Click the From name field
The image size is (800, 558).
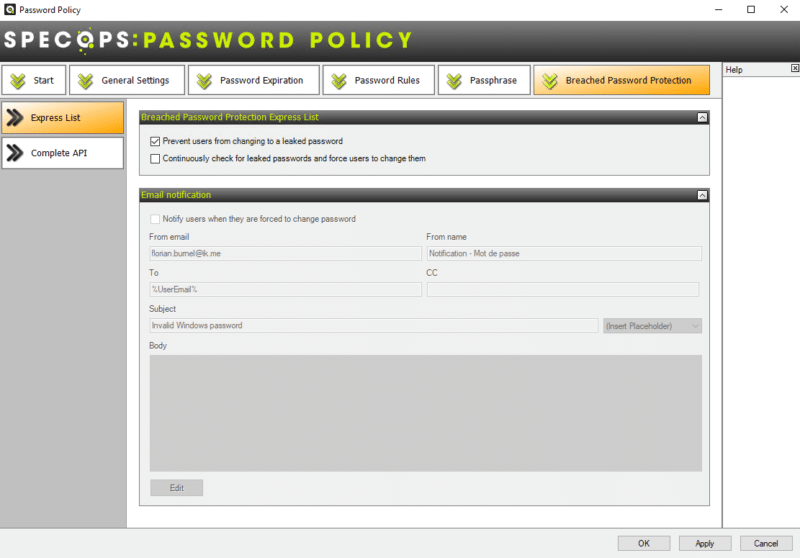(x=564, y=253)
